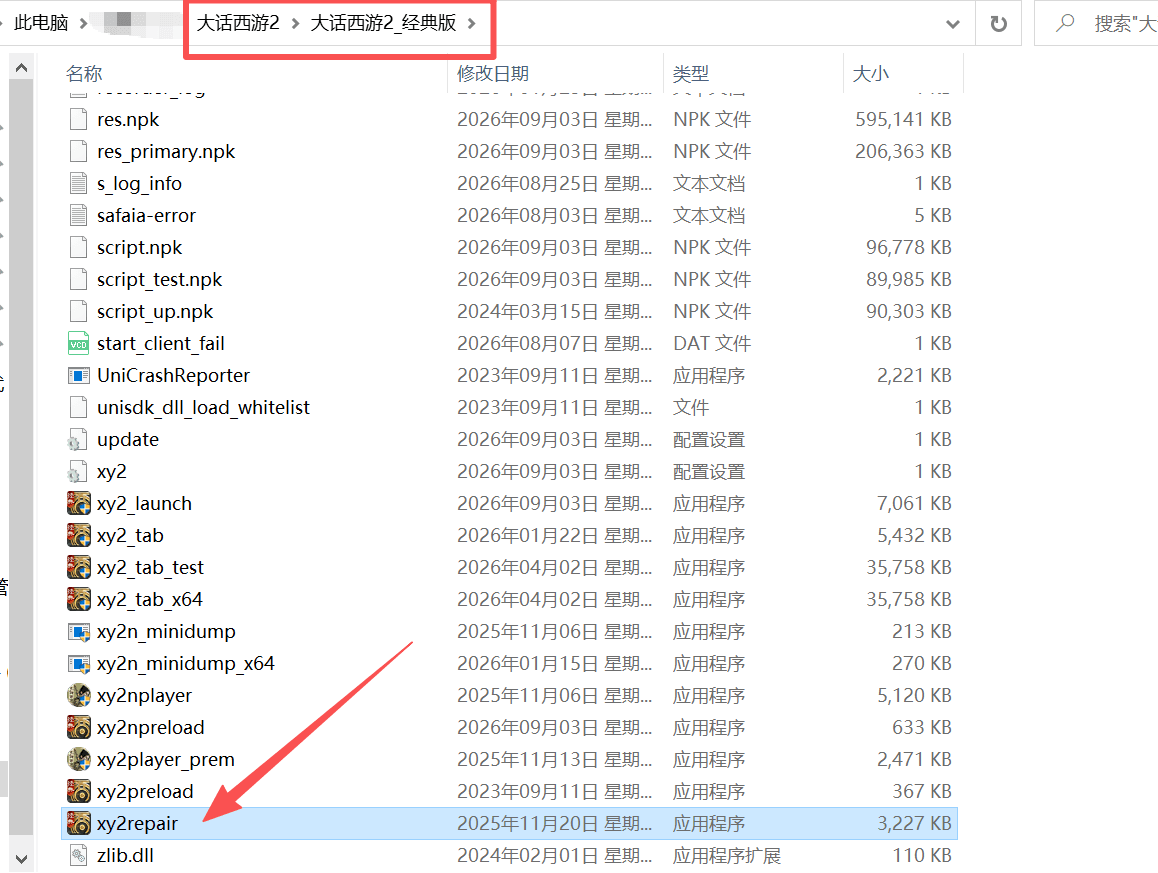1158x873 pixels.
Task: Select the zlib.dll file name
Action: pyautogui.click(x=126, y=855)
